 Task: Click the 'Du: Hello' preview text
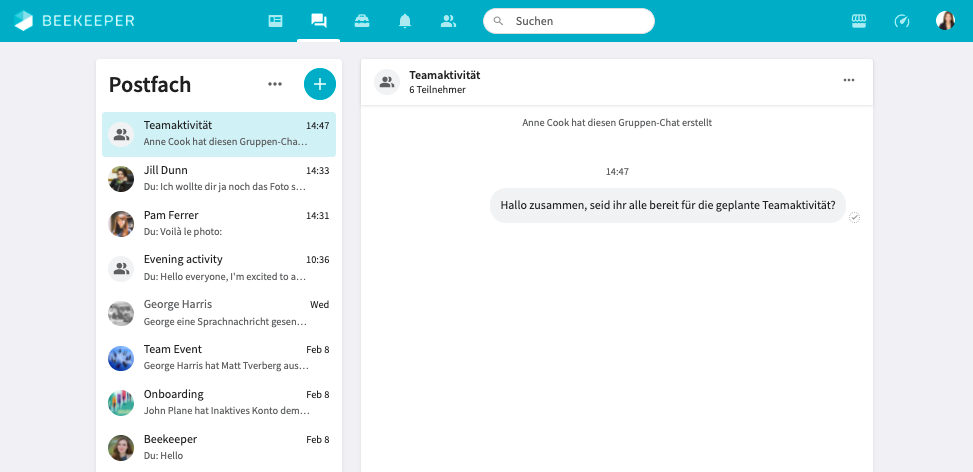pyautogui.click(x=163, y=456)
